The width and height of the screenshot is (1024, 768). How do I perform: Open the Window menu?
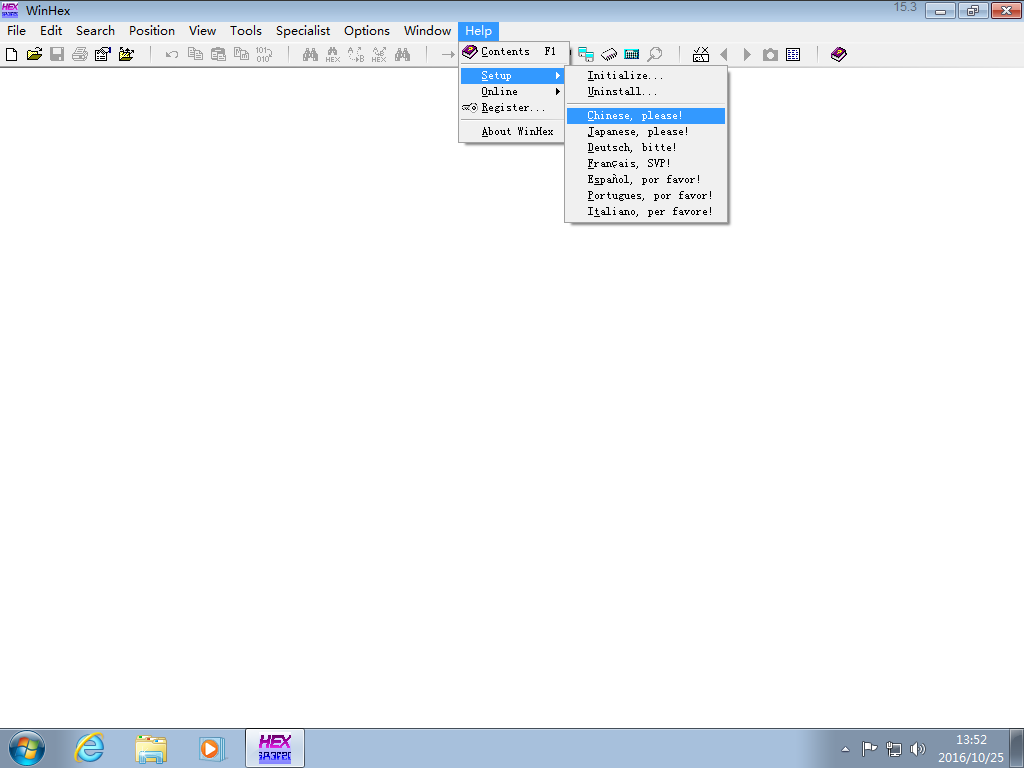coord(427,31)
